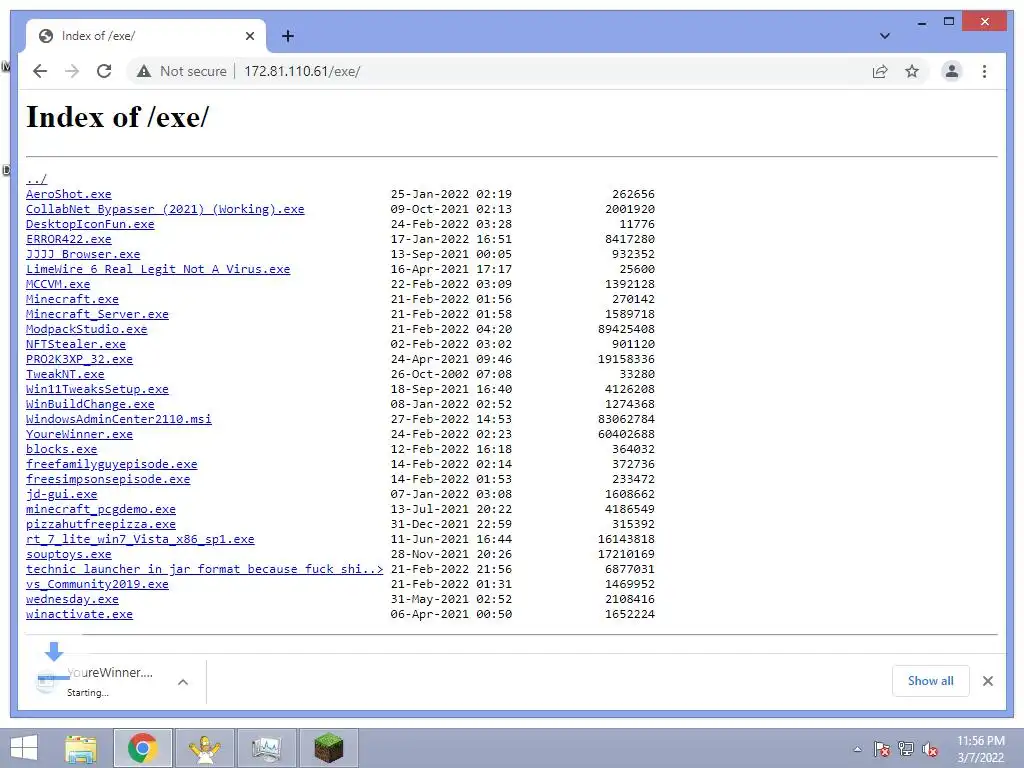Bookmark this page with star icon
Image resolution: width=1024 pixels, height=768 pixels.
click(x=912, y=71)
